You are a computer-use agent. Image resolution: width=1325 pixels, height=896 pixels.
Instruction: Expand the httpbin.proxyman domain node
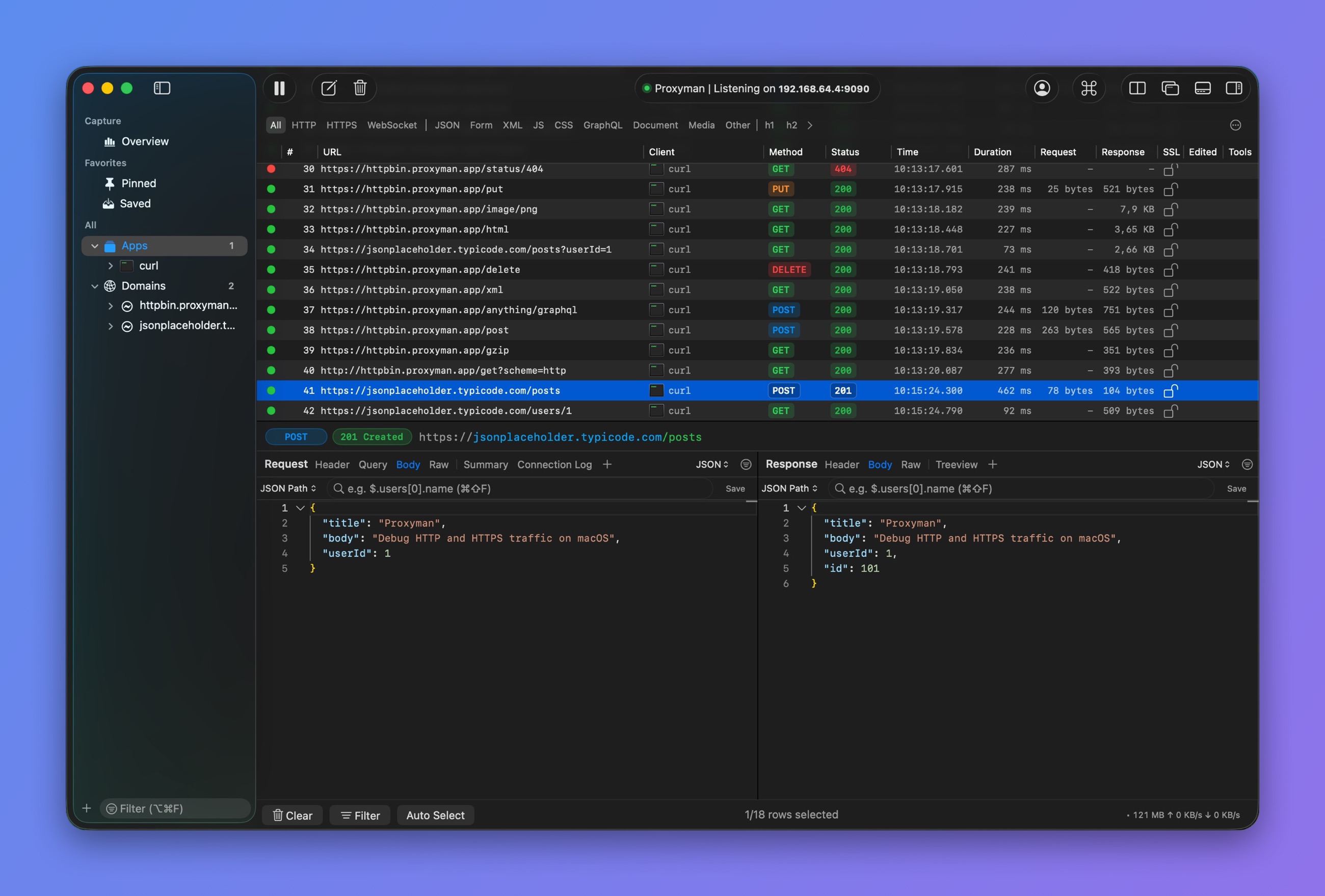click(x=111, y=306)
